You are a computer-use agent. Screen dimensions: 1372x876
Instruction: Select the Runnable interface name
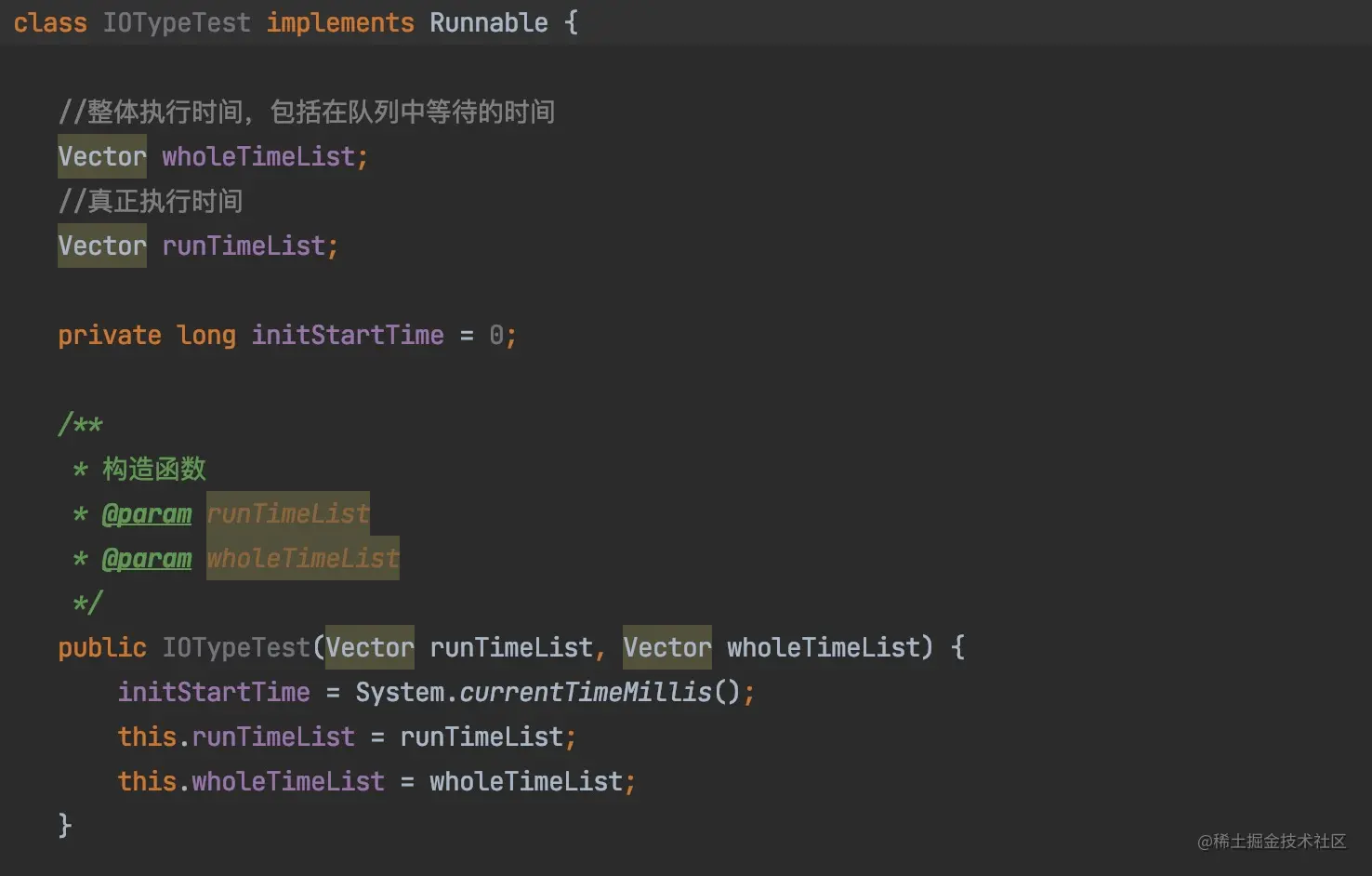coord(489,22)
